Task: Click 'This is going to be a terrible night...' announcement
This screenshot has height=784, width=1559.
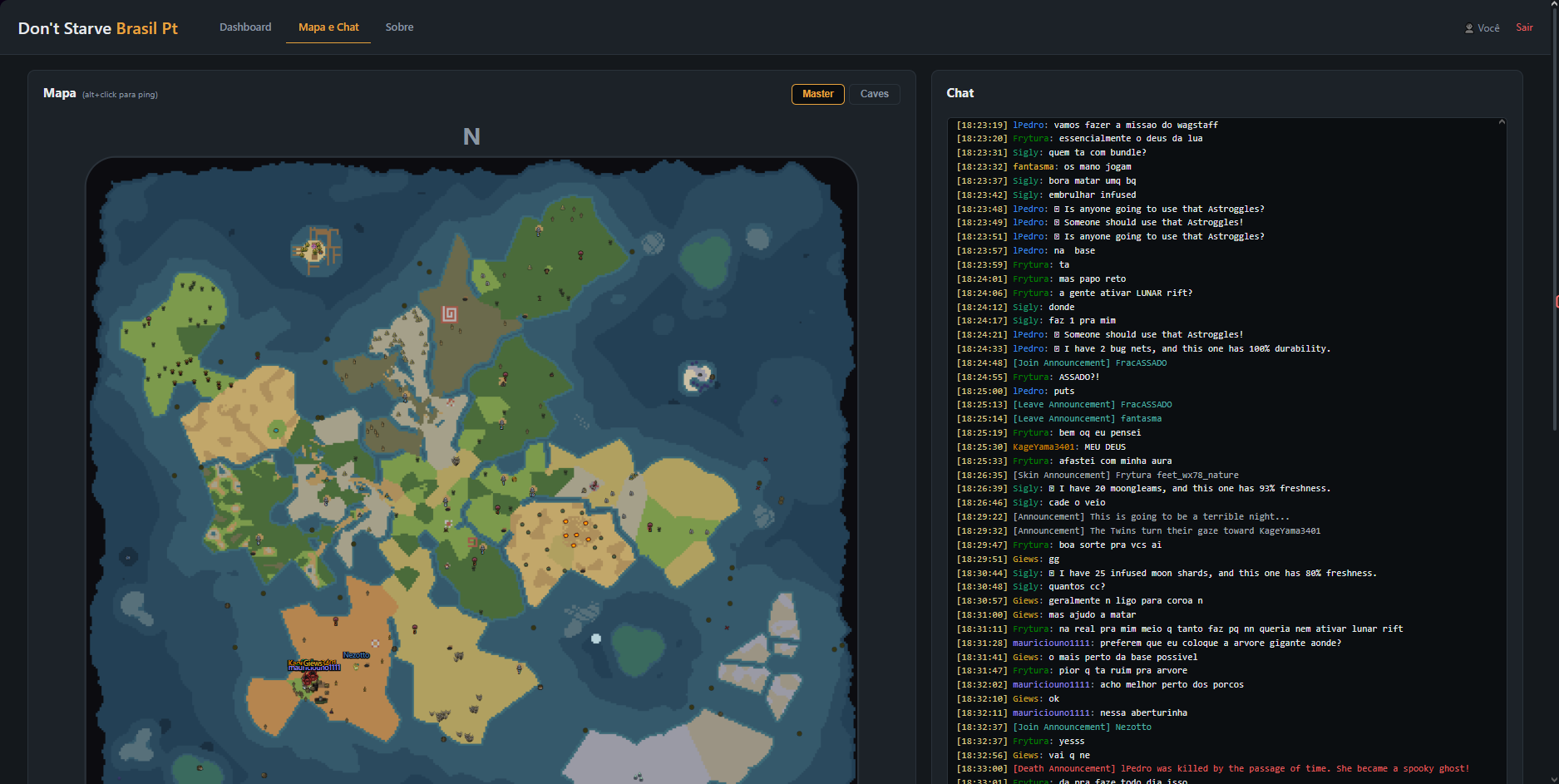Action: tap(1123, 517)
